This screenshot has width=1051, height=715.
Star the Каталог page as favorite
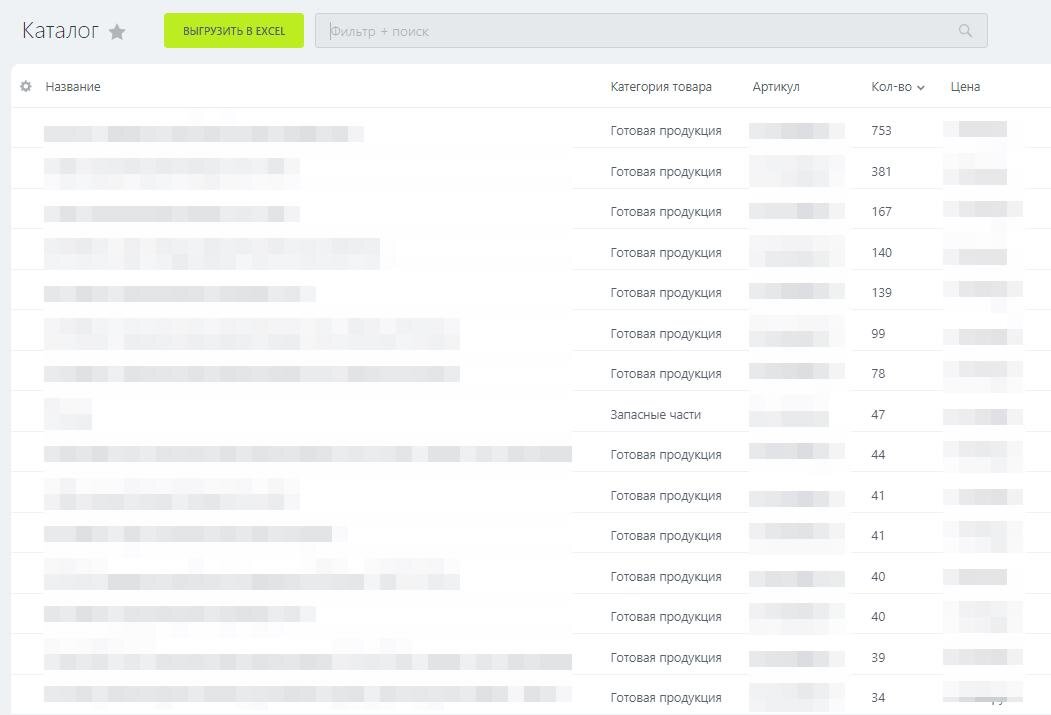click(117, 31)
